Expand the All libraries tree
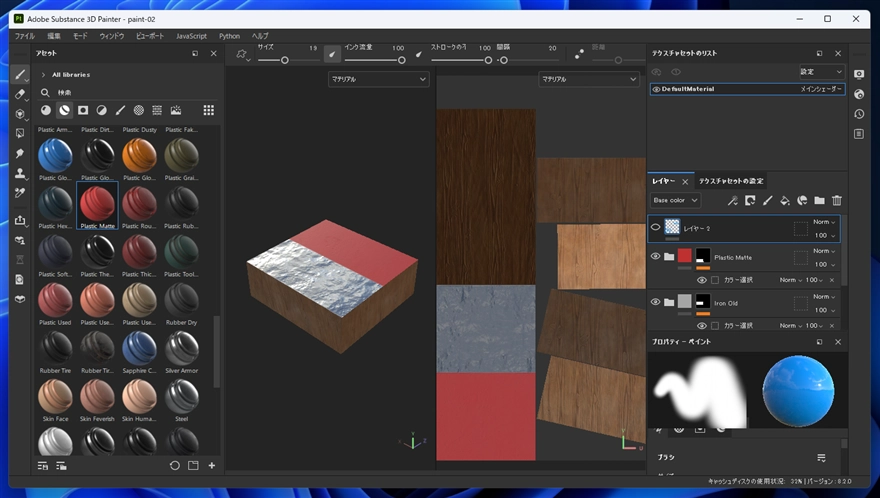880x498 pixels. tap(43, 74)
